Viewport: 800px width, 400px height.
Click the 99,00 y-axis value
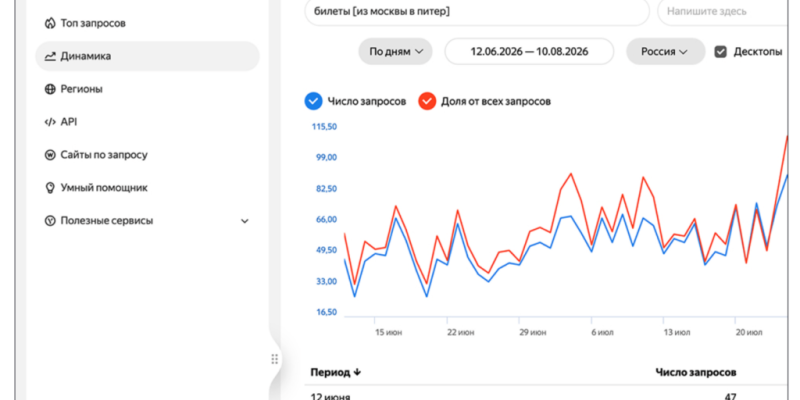(327, 157)
